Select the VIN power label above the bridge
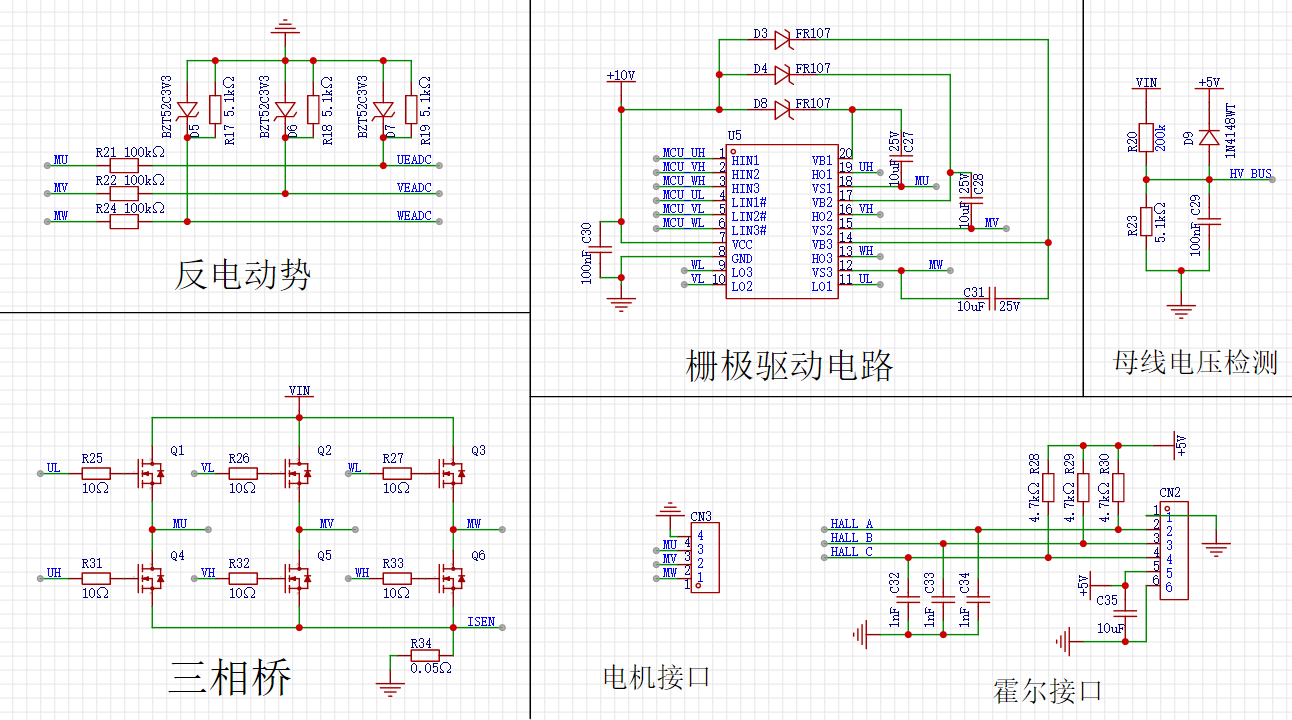Screen dimensions: 1292x720 click(297, 389)
